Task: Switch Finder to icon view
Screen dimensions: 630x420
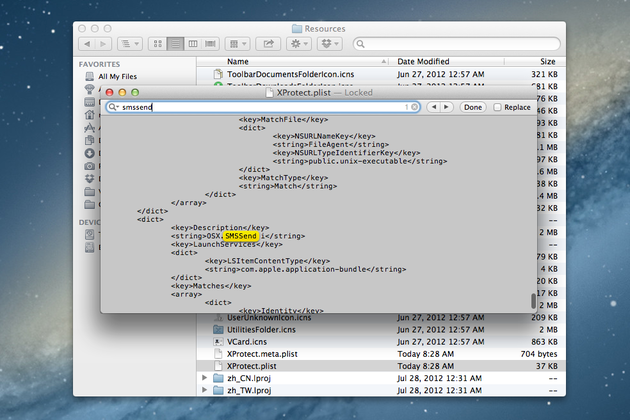Action: point(158,44)
